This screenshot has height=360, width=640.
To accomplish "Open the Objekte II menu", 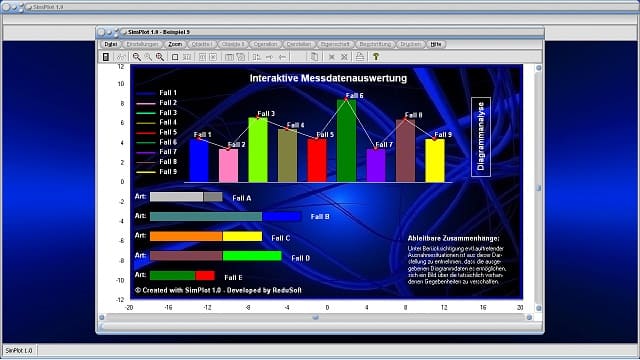I will coord(233,44).
